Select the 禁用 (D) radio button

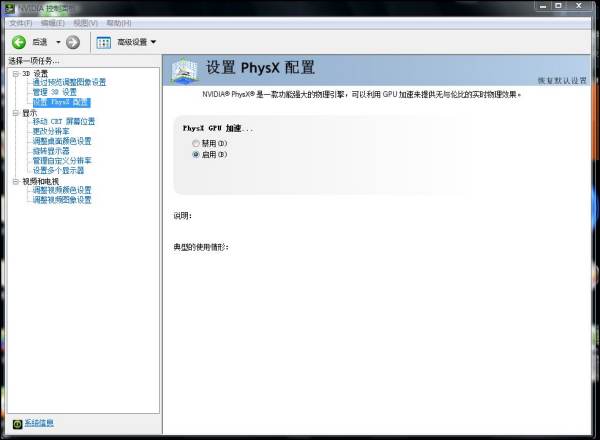tap(196, 143)
